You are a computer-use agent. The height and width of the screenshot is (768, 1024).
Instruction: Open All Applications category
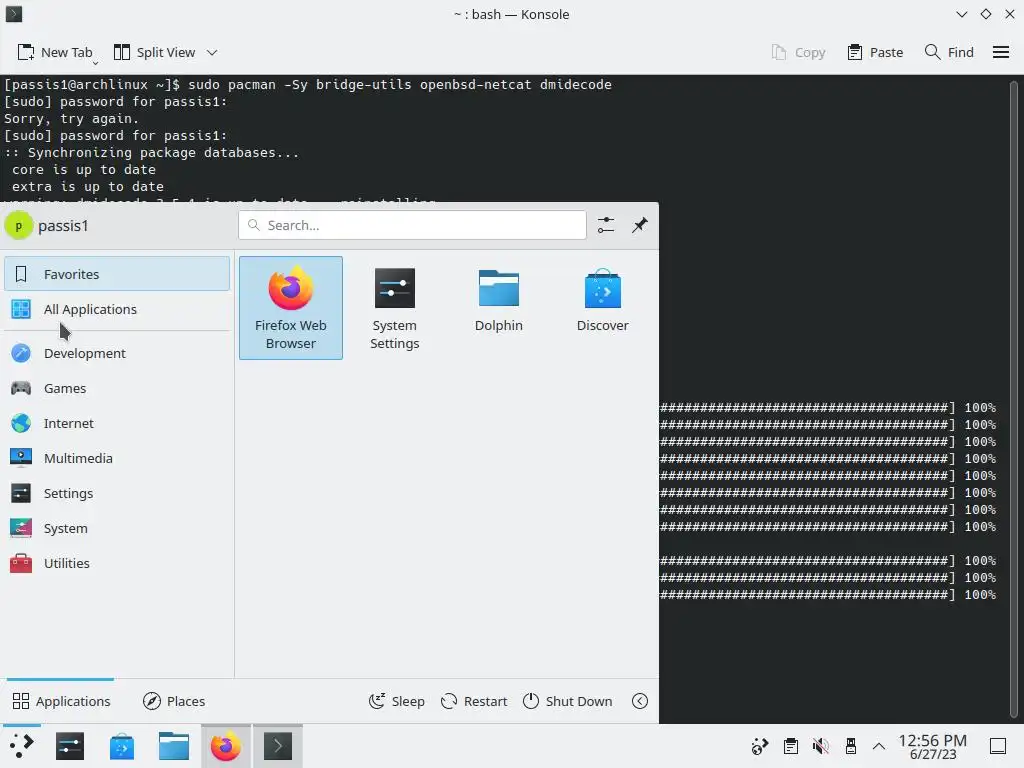coord(117,309)
